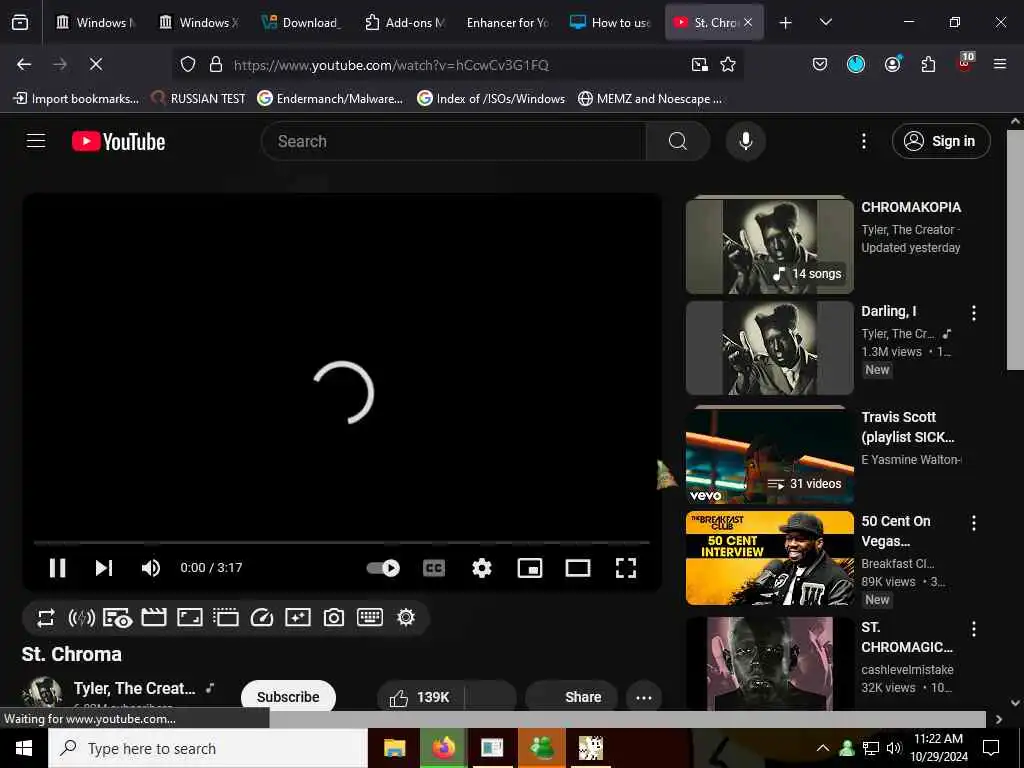
Task: Open Windows Start menu
Action: (x=24, y=748)
